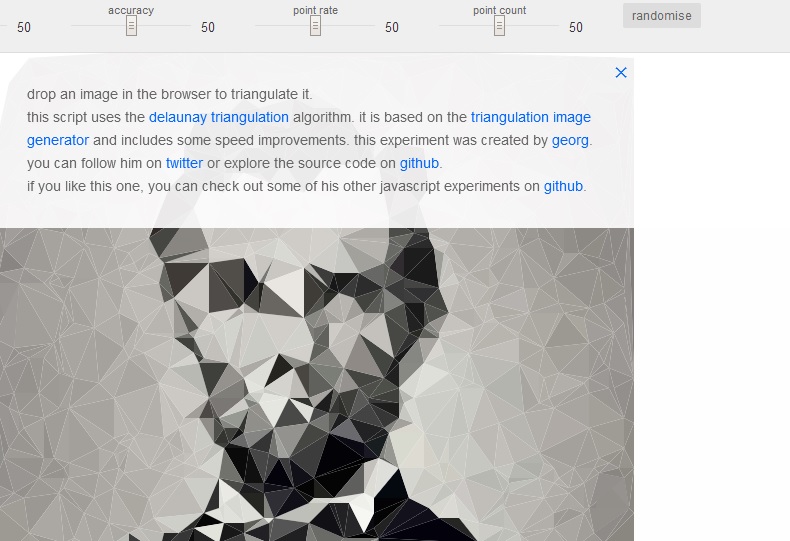Click the point count slider handle

click(x=499, y=27)
